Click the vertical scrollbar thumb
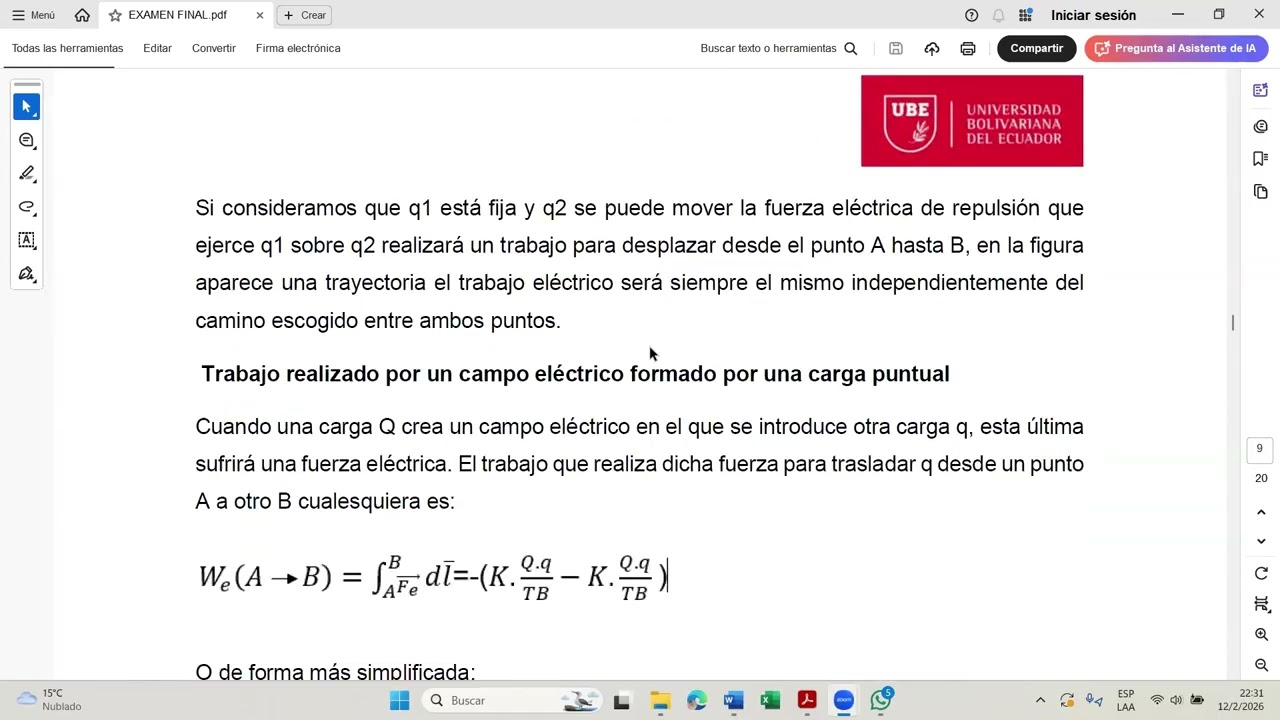The width and height of the screenshot is (1280, 720). pyautogui.click(x=1232, y=322)
